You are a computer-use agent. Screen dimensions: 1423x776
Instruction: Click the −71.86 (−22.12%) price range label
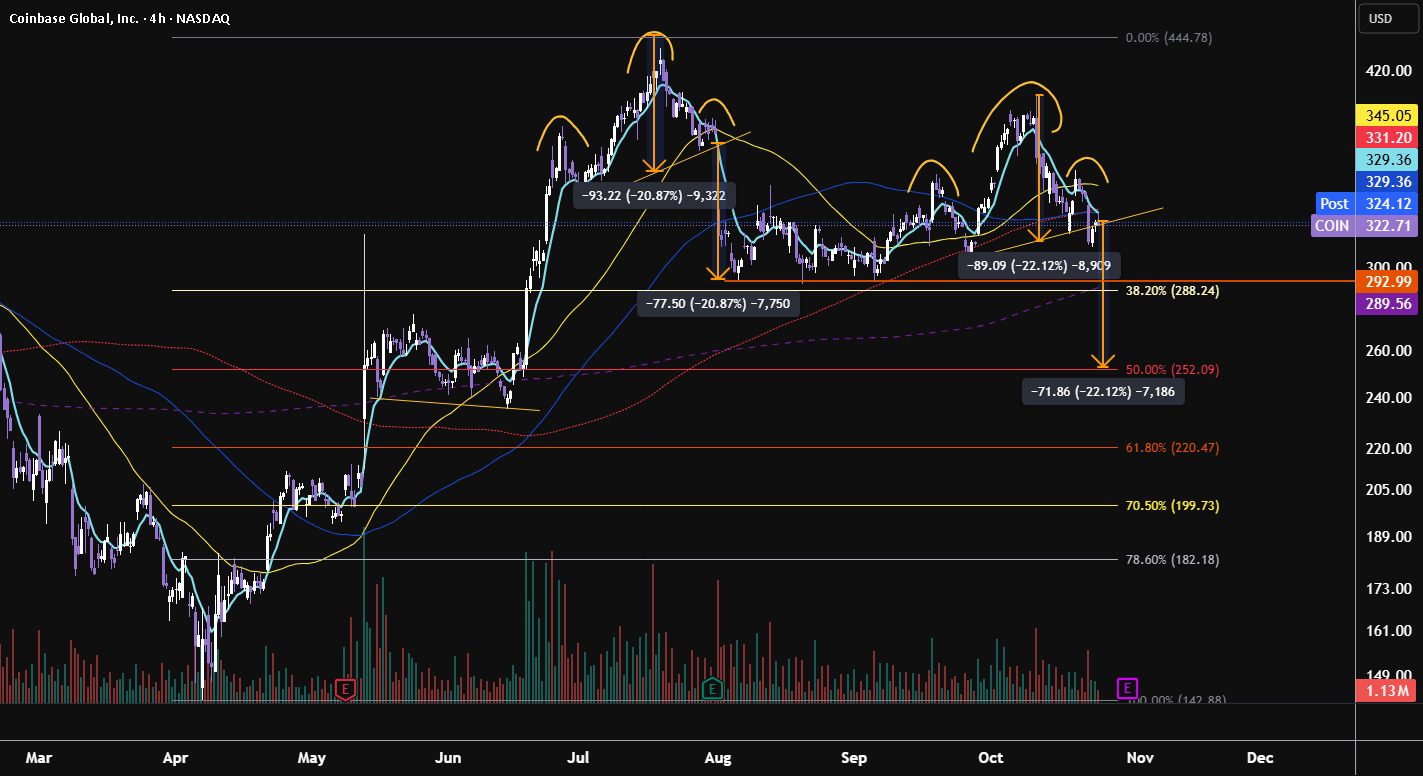pos(1103,392)
